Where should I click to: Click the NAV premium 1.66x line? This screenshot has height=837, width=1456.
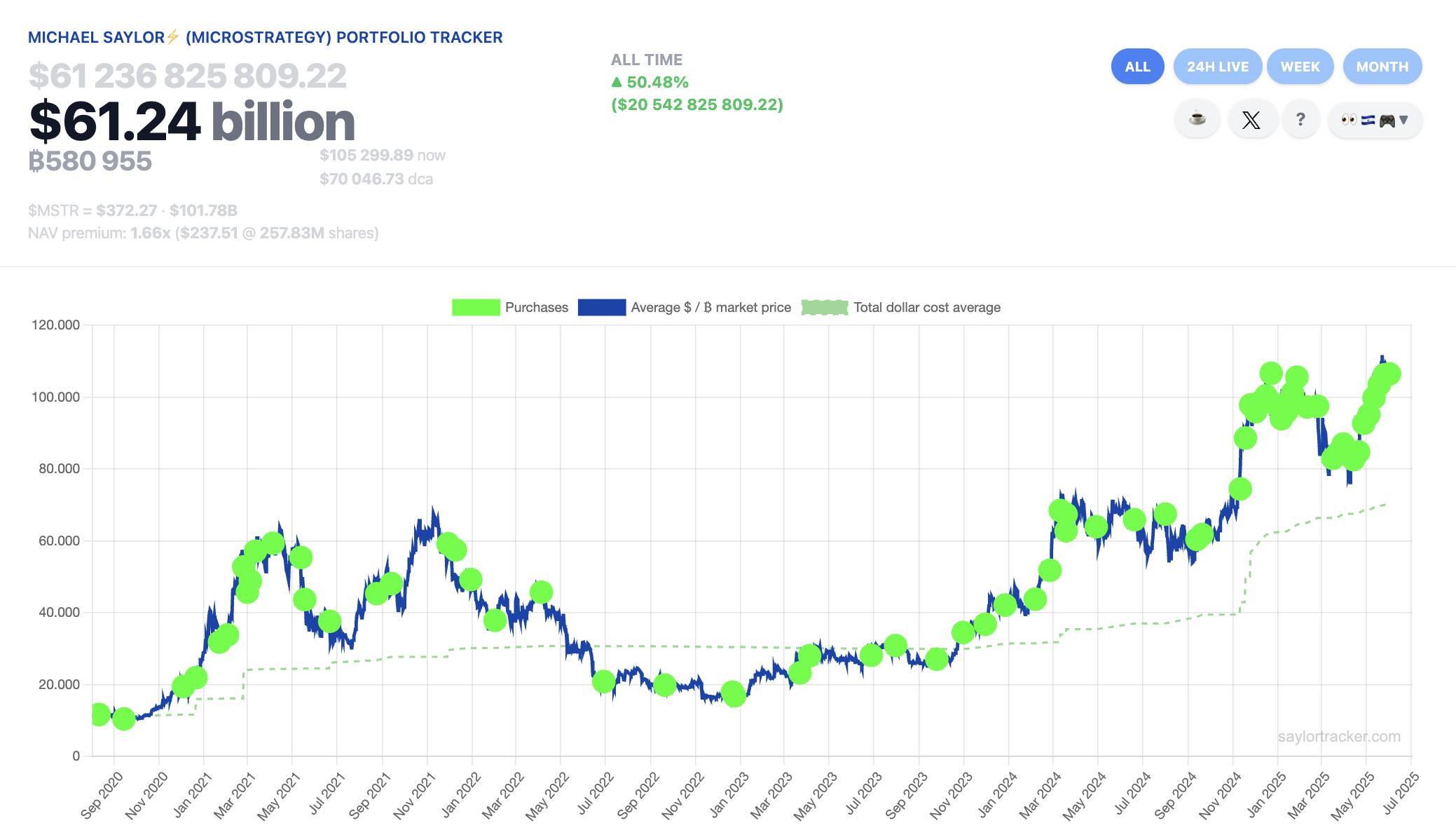click(203, 233)
